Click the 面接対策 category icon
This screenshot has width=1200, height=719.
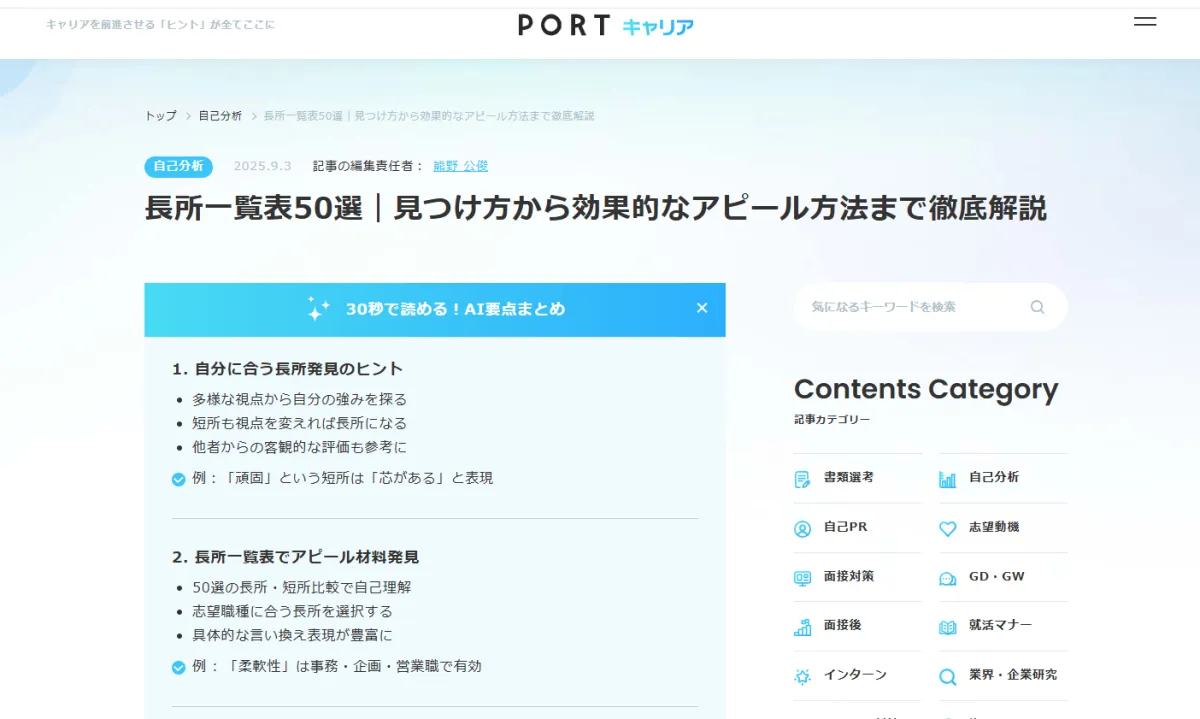[x=802, y=578]
